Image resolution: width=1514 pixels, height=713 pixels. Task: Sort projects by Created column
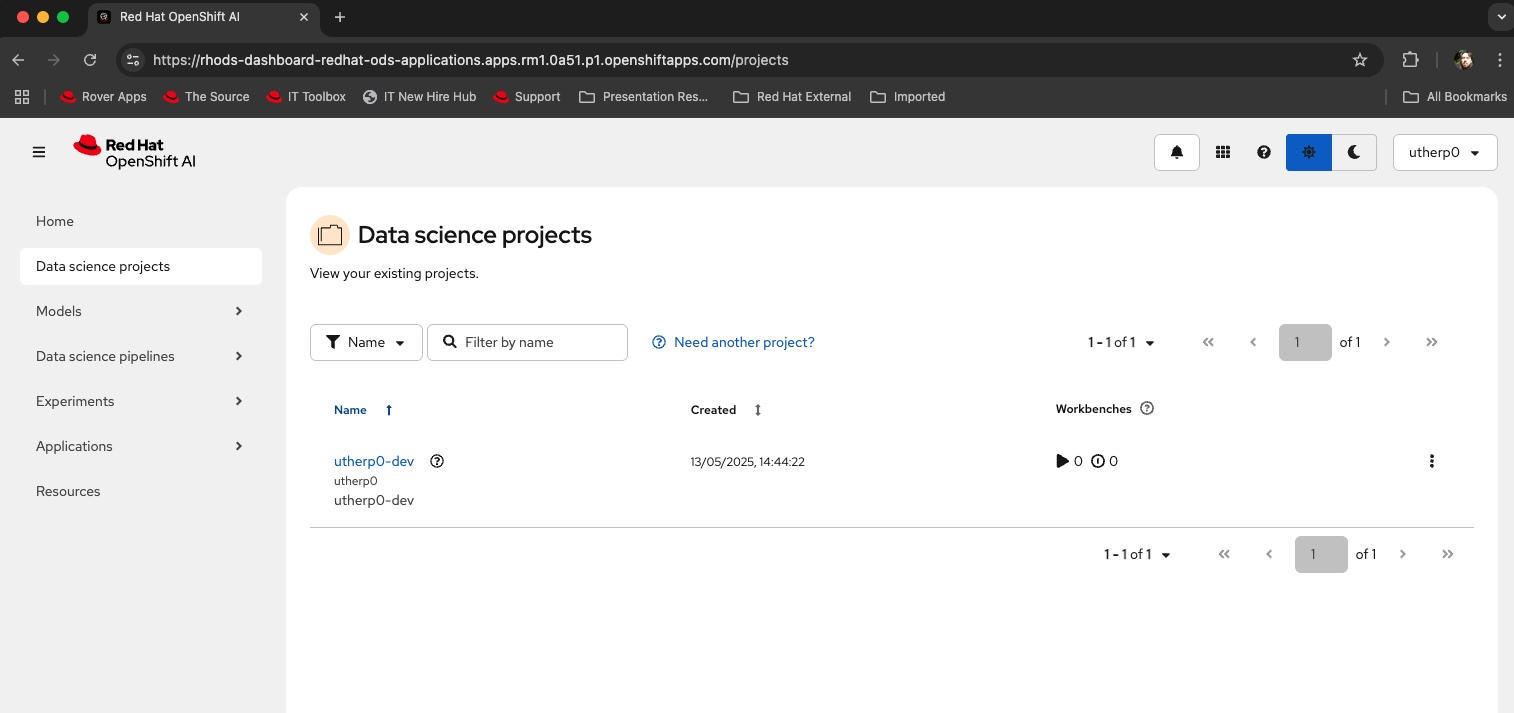click(x=757, y=410)
